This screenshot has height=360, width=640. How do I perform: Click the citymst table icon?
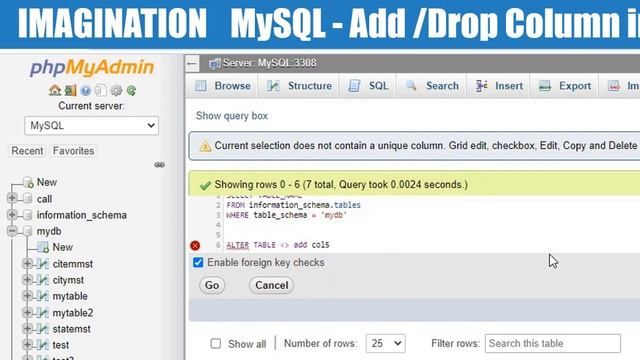pos(43,280)
